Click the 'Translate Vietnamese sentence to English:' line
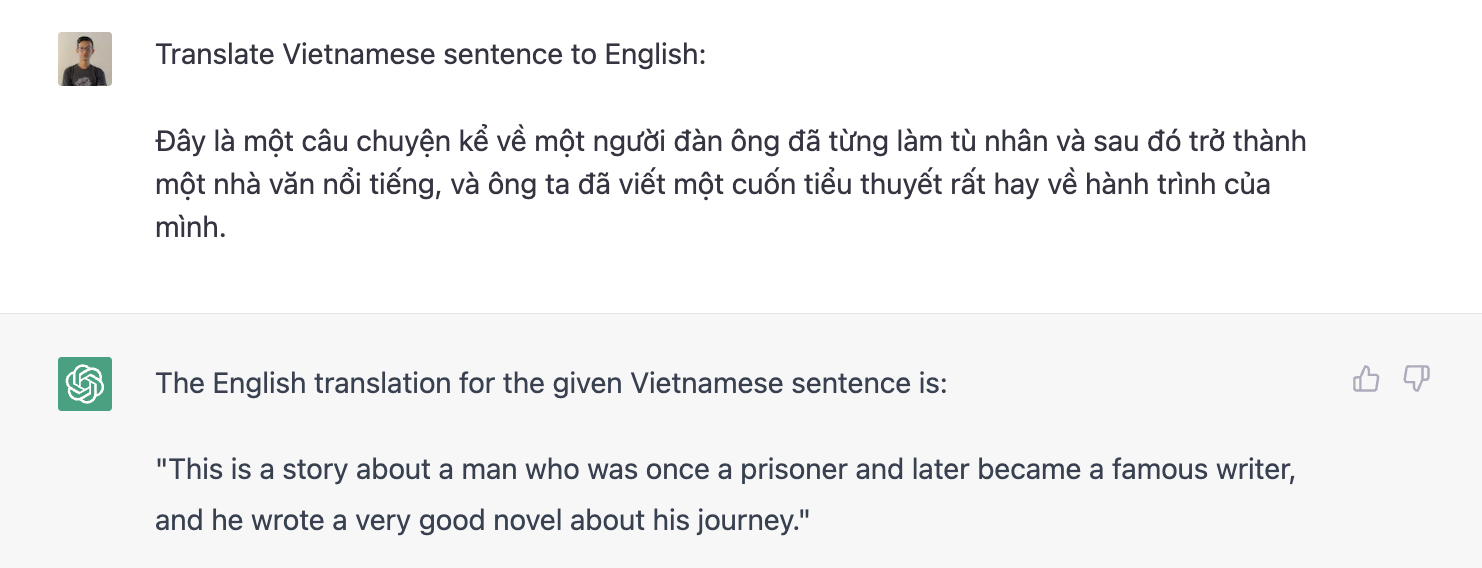 click(430, 54)
